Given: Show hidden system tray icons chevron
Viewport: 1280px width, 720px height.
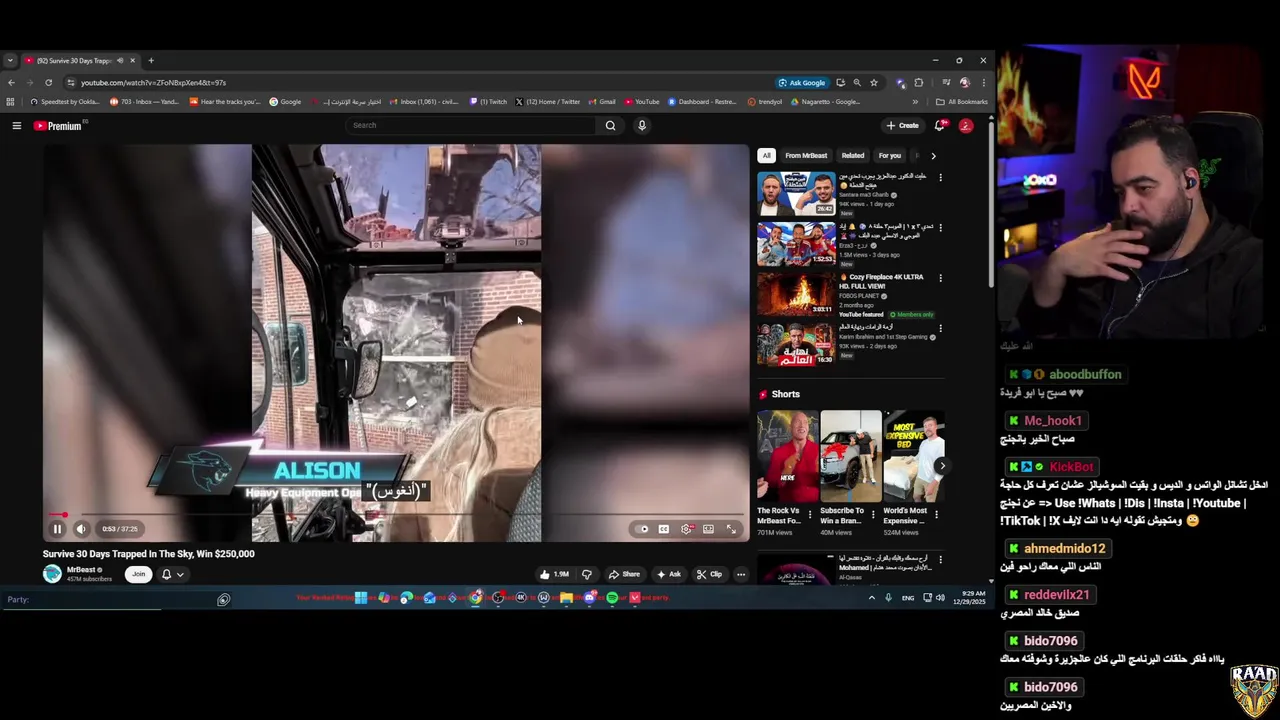Looking at the screenshot, I should coord(872,598).
